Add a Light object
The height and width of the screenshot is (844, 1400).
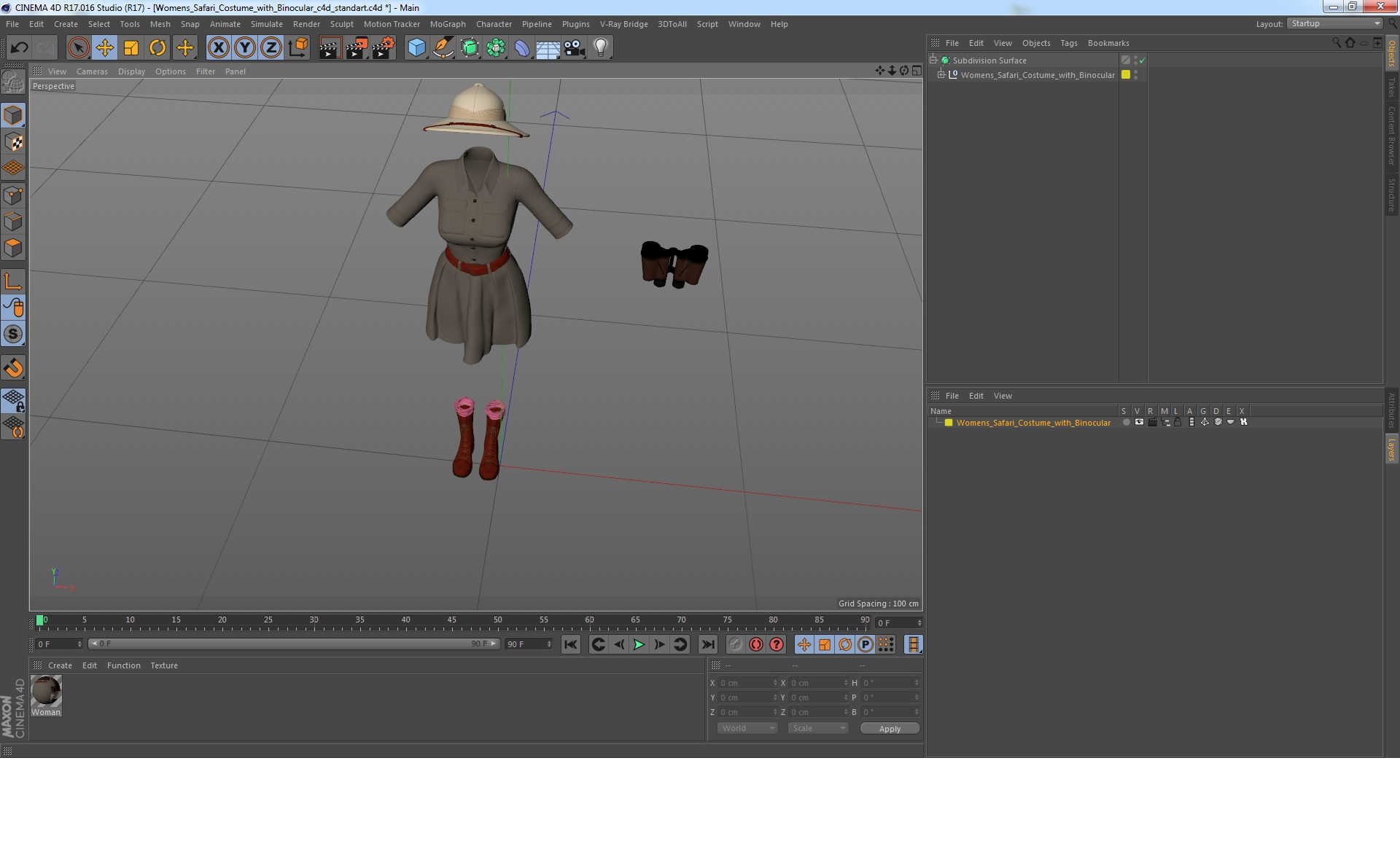pyautogui.click(x=601, y=48)
